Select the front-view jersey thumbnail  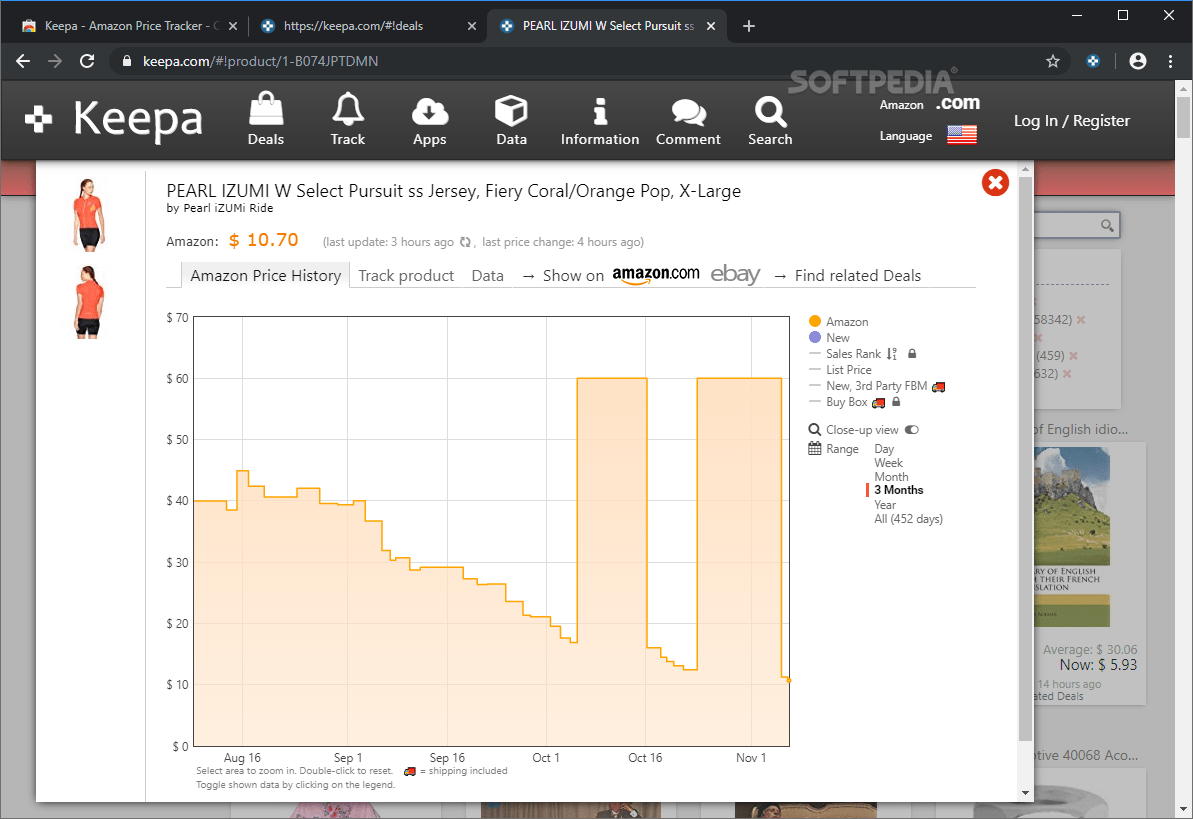point(88,215)
